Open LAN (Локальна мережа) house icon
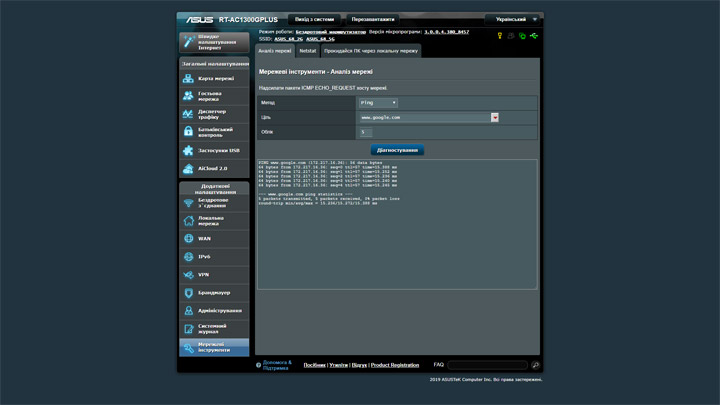 click(188, 220)
